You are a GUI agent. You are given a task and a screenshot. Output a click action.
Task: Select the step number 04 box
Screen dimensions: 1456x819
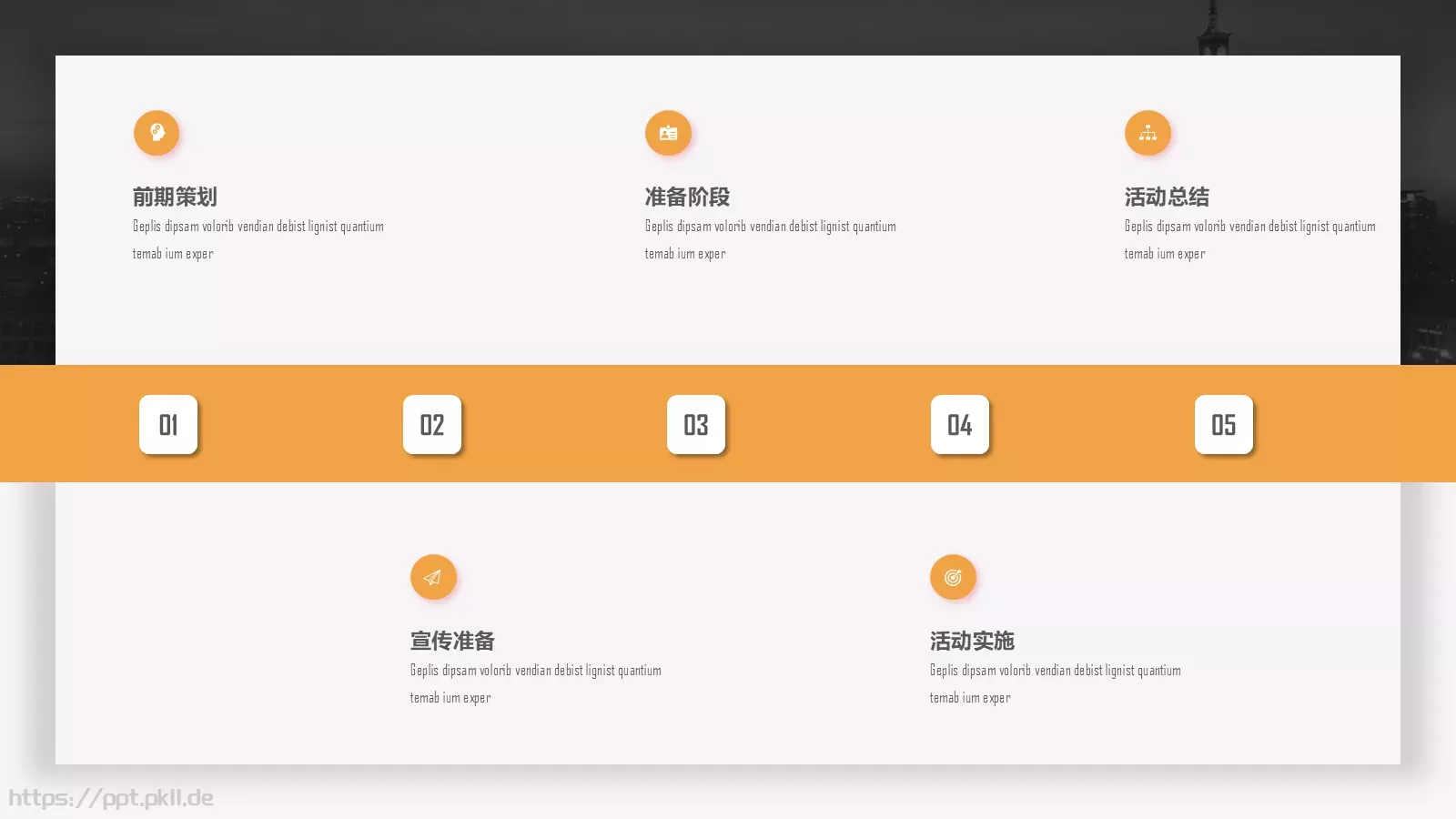point(960,424)
